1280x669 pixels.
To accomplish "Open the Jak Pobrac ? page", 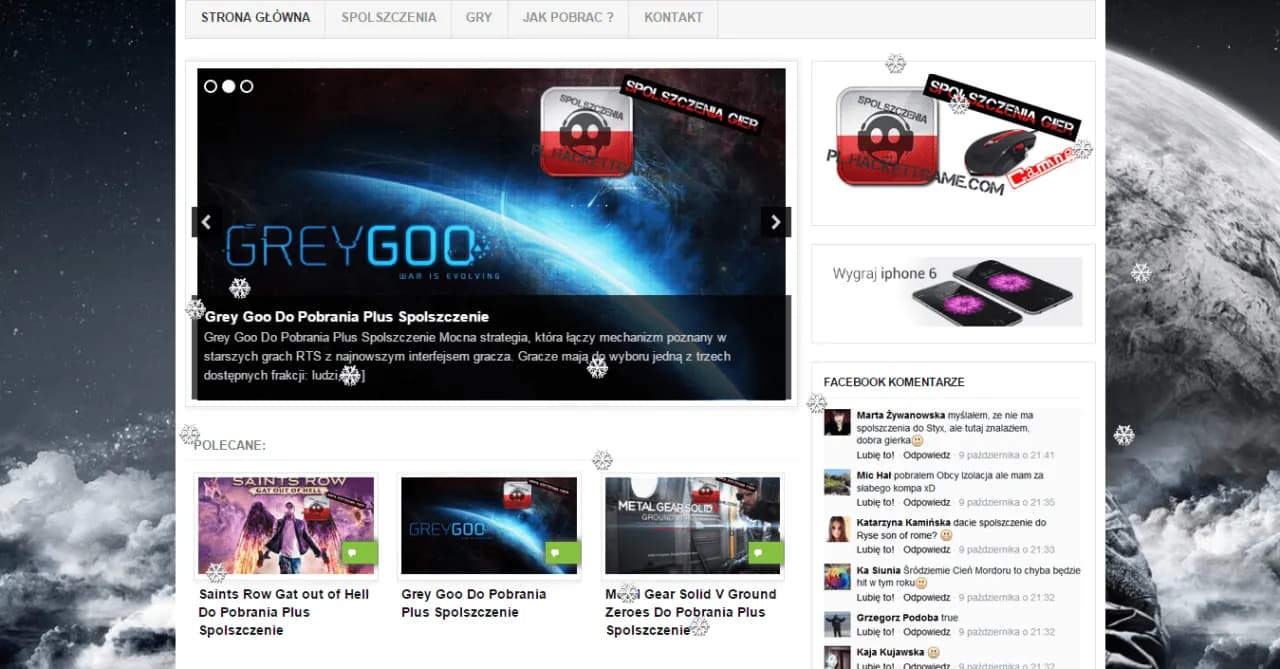I will (x=568, y=18).
